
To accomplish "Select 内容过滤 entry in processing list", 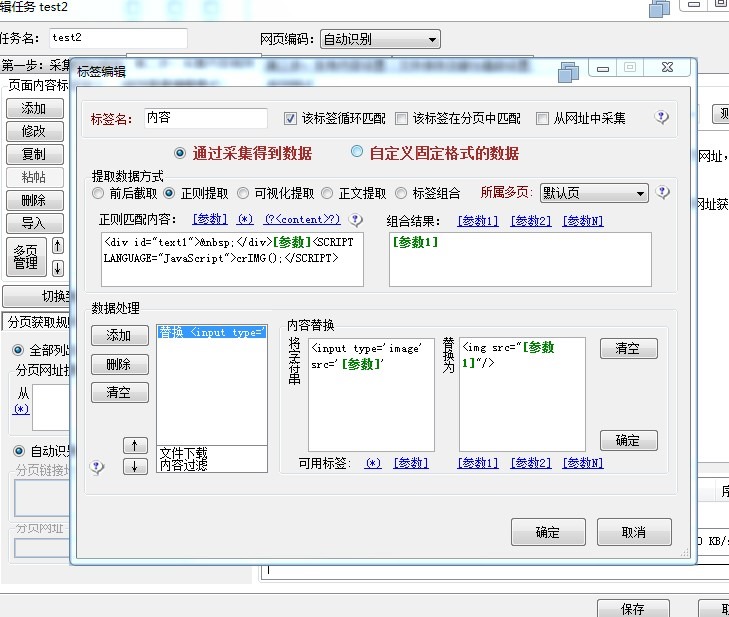I will pyautogui.click(x=184, y=464).
